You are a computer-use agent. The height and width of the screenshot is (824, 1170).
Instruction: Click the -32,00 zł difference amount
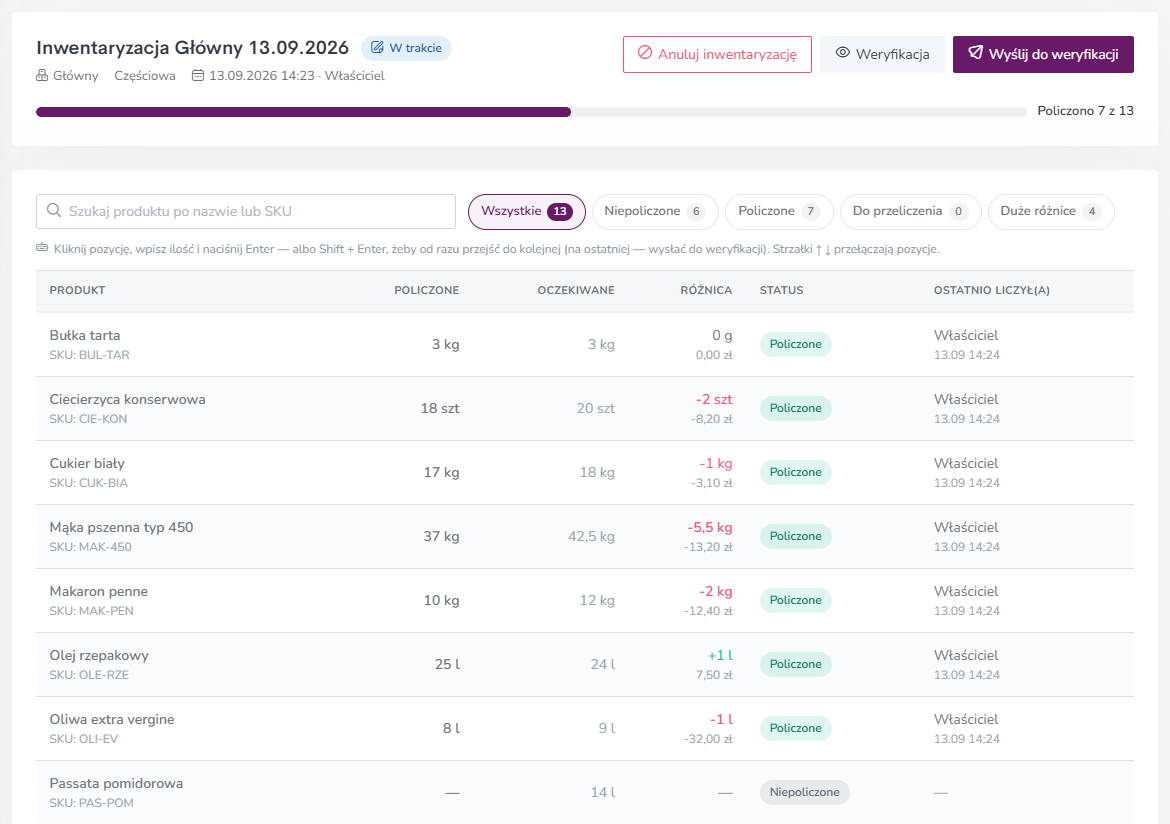708,739
